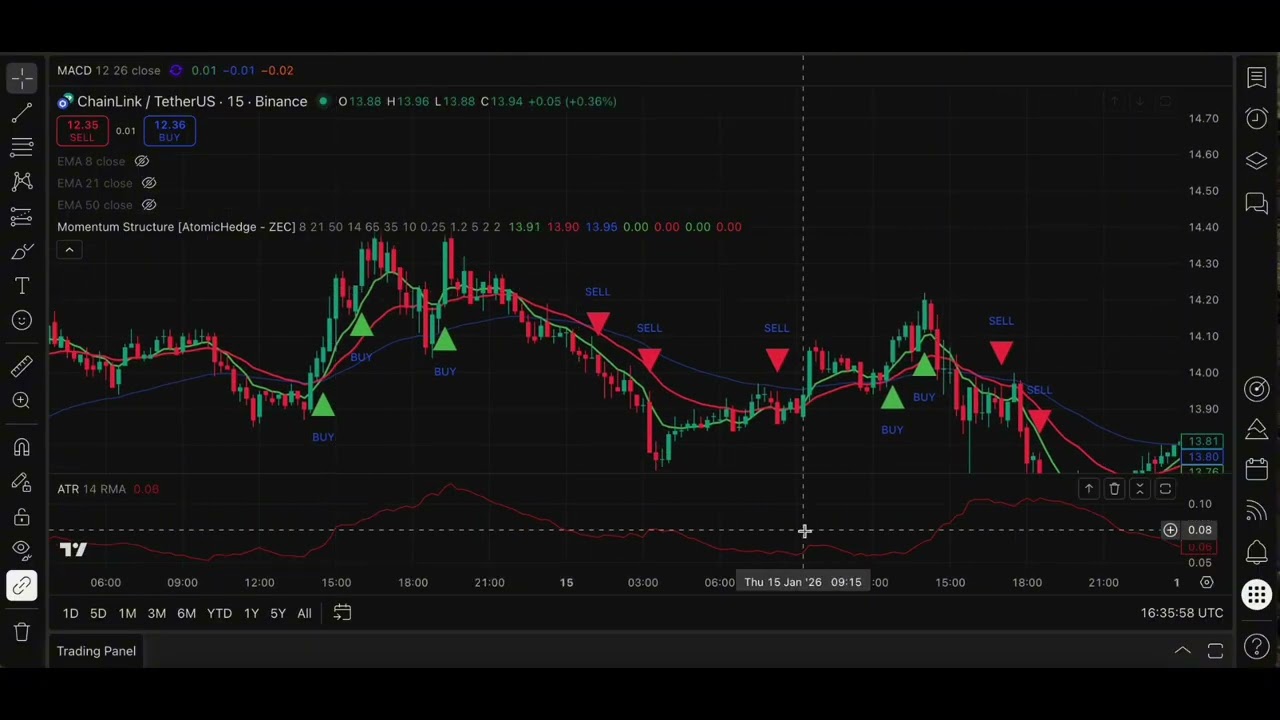The image size is (1280, 720).
Task: Open the target/screener radar icon
Action: pyautogui.click(x=1257, y=389)
